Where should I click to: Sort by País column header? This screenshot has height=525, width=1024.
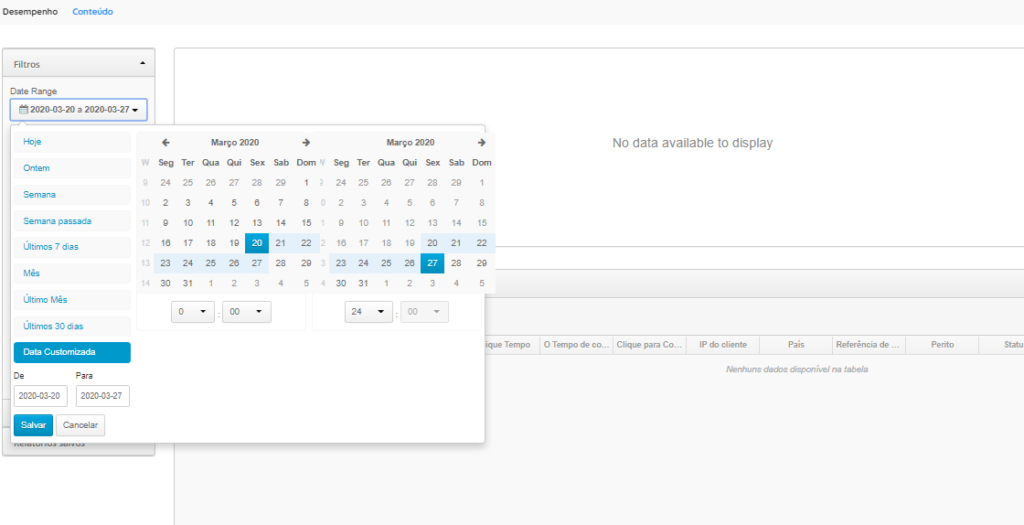[x=796, y=344]
